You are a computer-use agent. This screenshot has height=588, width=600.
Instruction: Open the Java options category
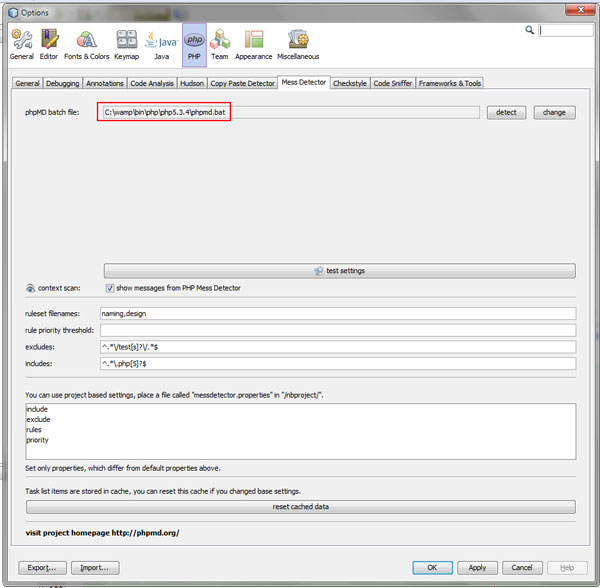tap(161, 45)
